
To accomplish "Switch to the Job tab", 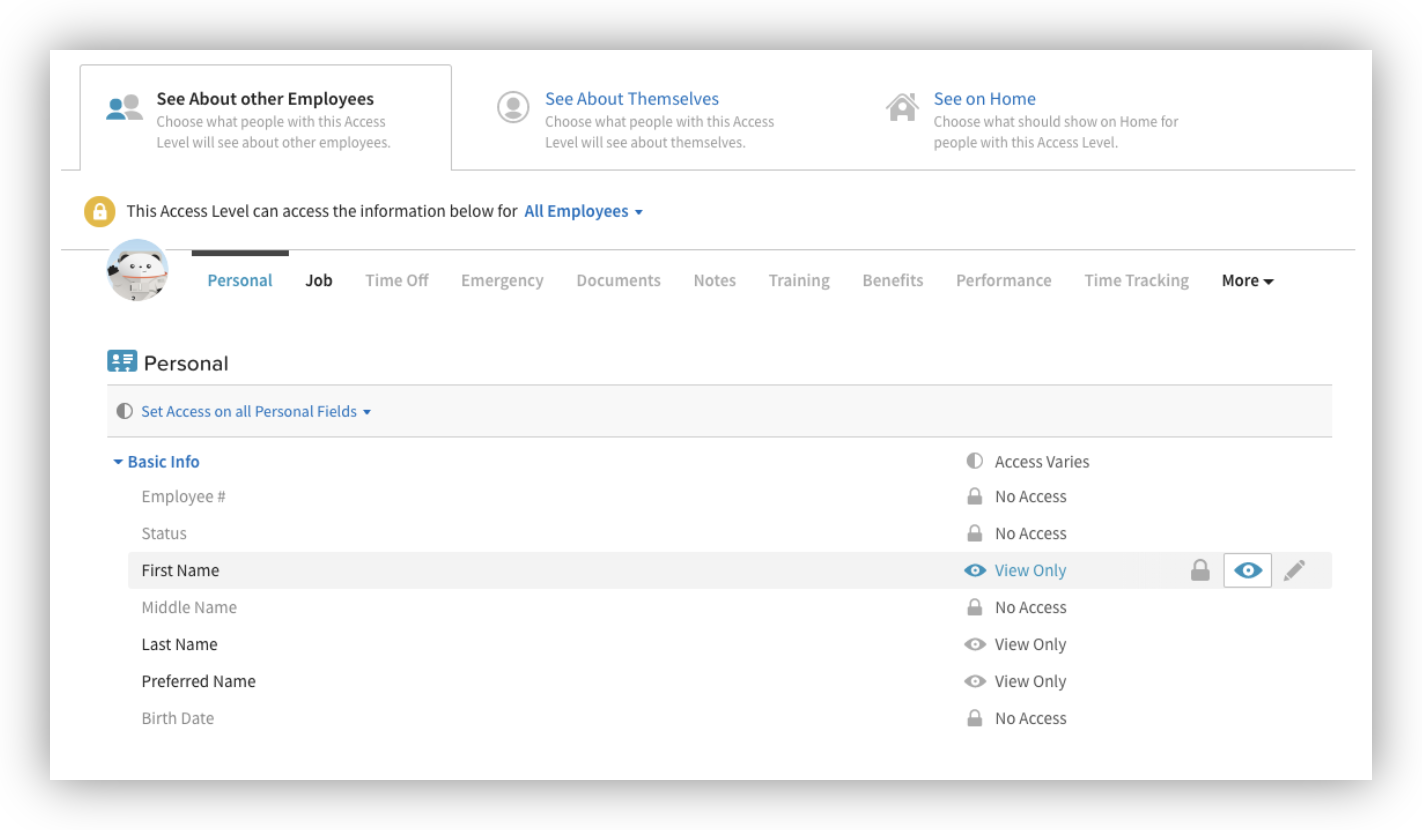I will [x=319, y=281].
